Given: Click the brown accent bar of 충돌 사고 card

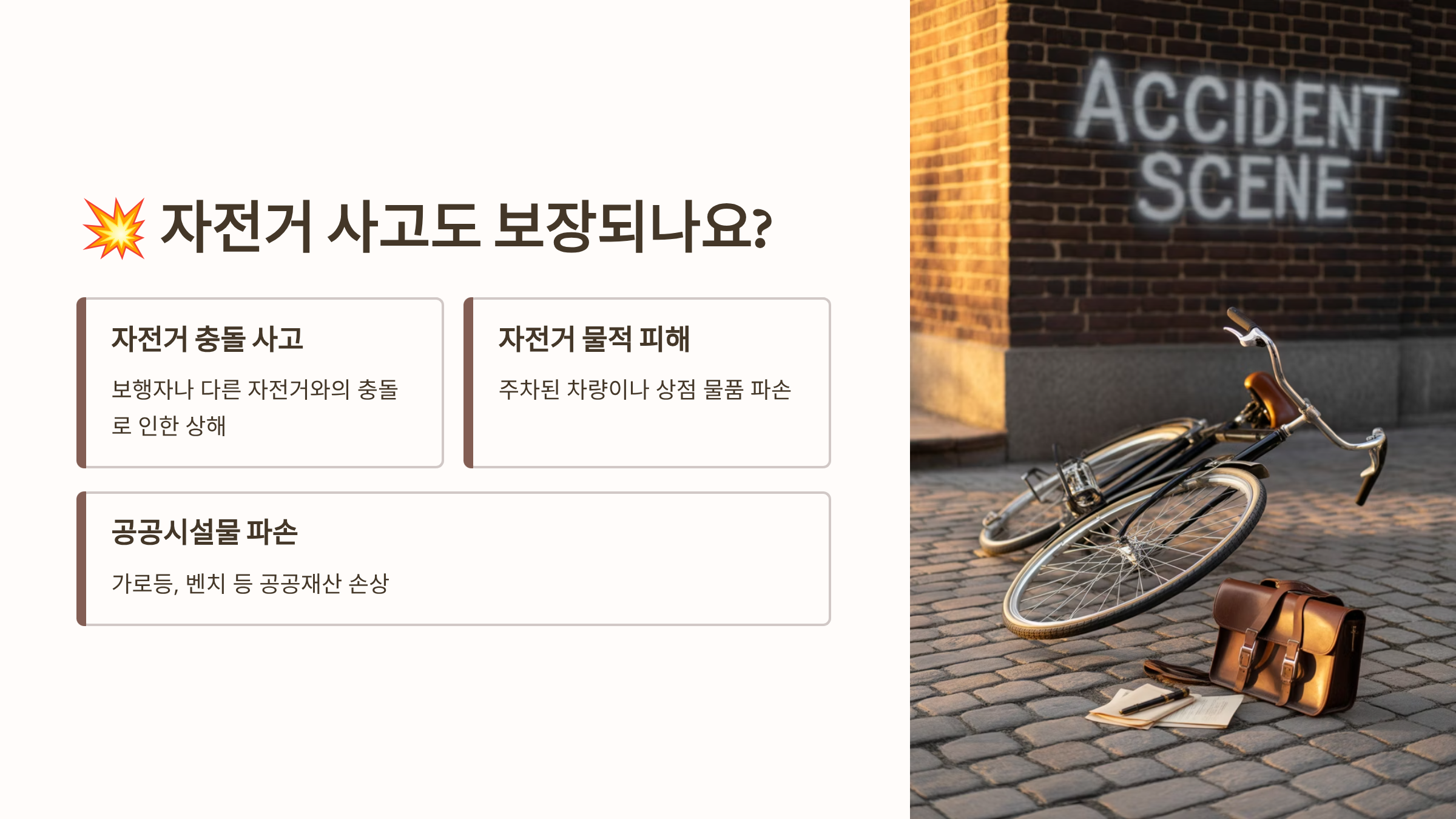Looking at the screenshot, I should point(81,383).
